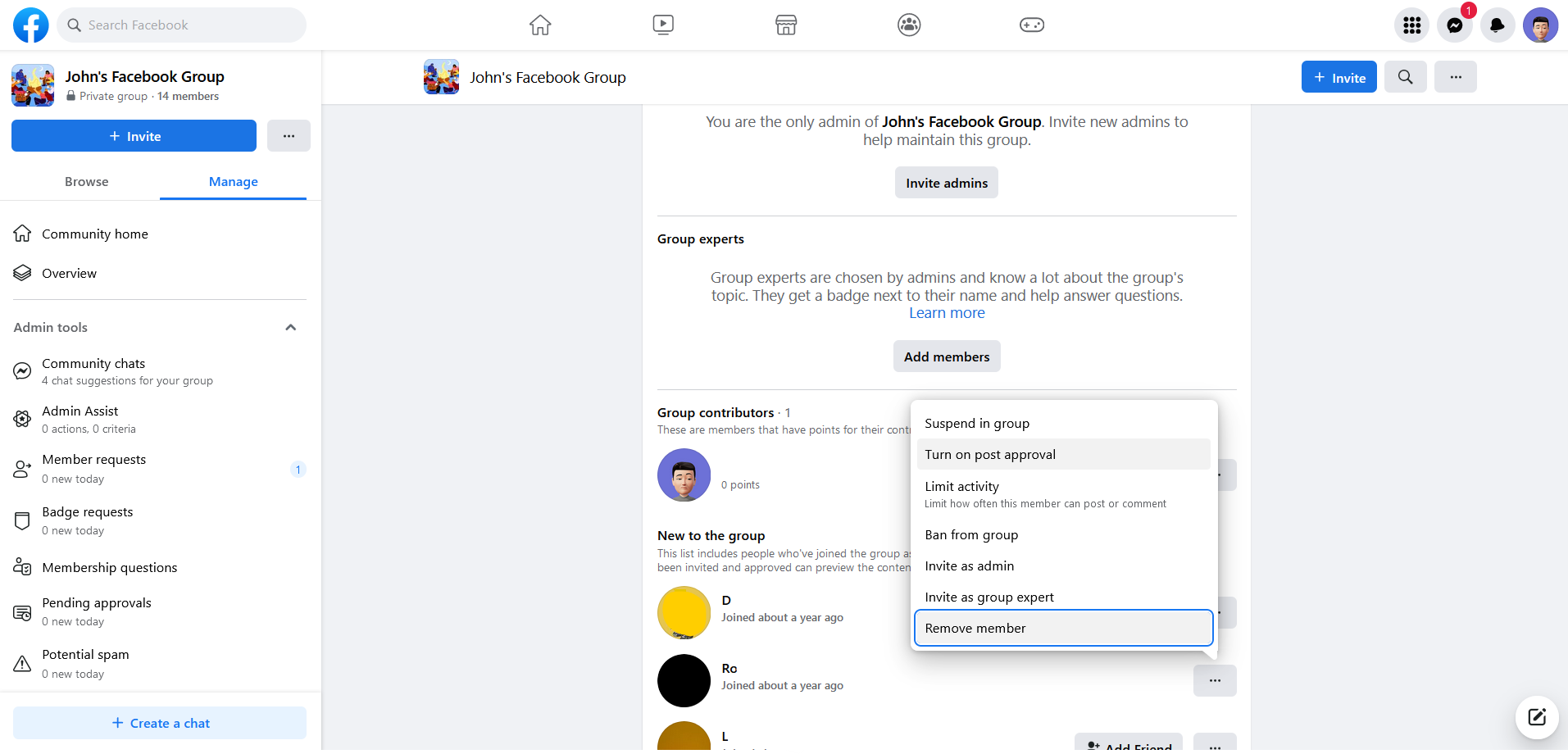Open the header three-dot more menu

pyautogui.click(x=1456, y=77)
